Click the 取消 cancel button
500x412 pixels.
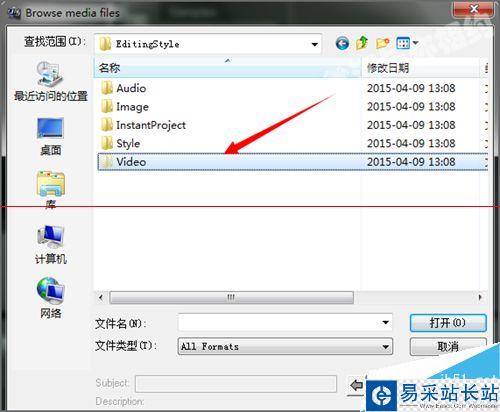coord(448,347)
